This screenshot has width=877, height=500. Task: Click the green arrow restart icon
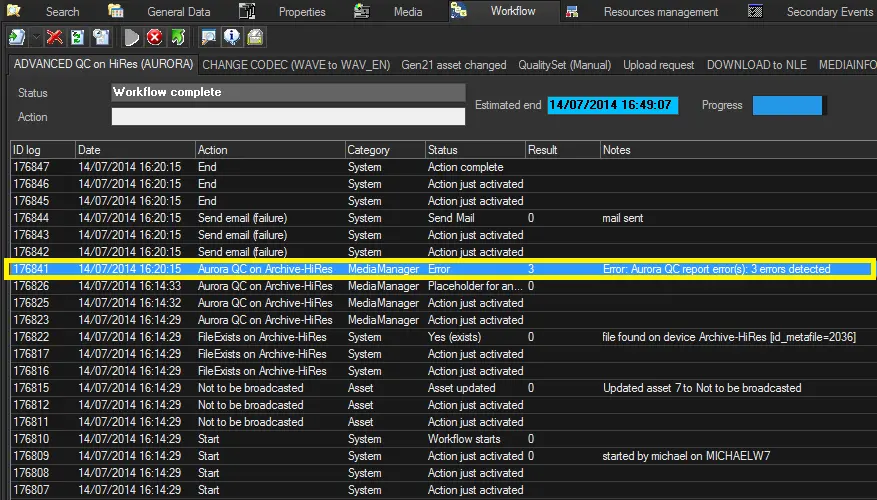(x=177, y=38)
